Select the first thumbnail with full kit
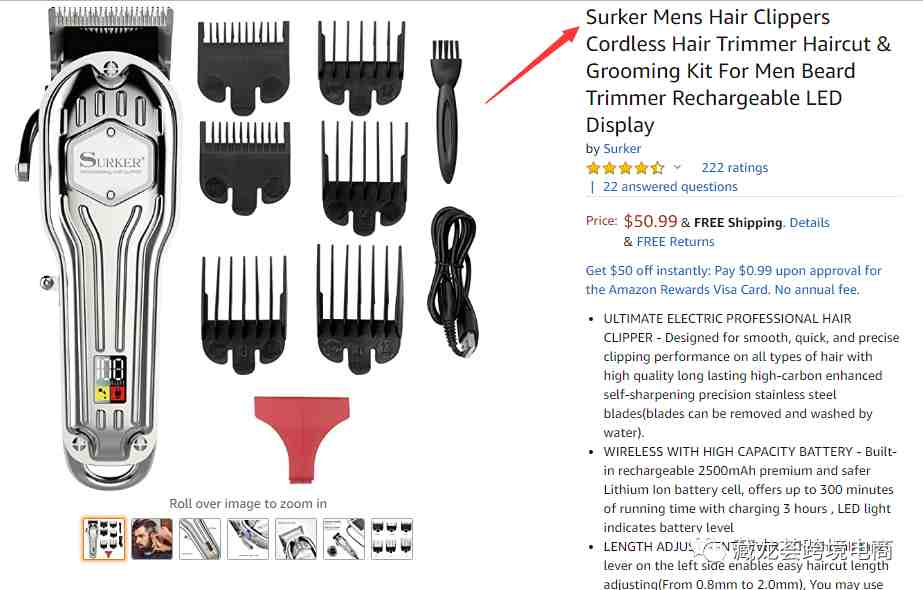The image size is (923, 590). click(x=104, y=539)
